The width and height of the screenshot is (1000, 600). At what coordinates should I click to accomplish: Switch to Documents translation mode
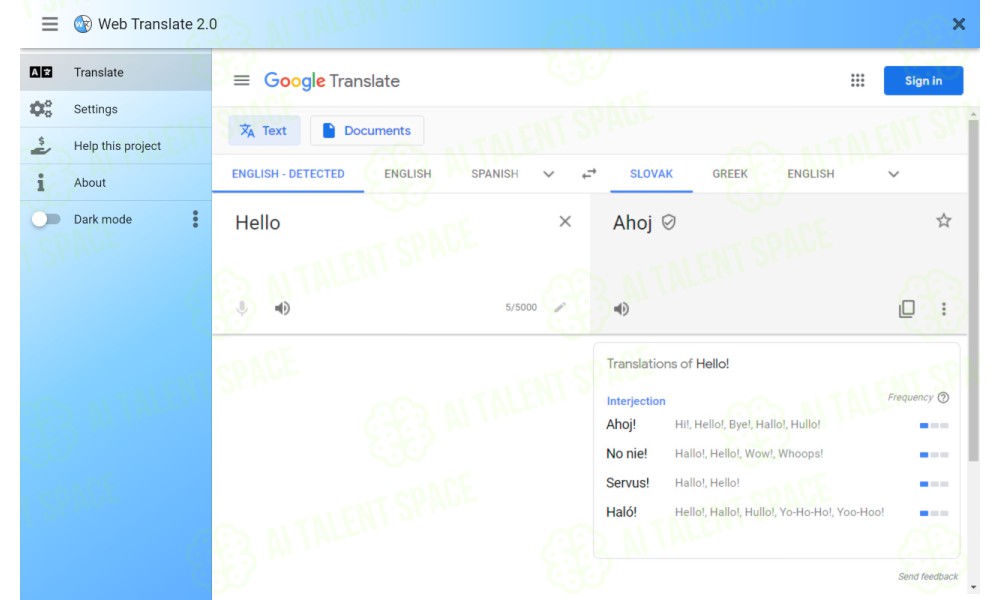point(367,131)
